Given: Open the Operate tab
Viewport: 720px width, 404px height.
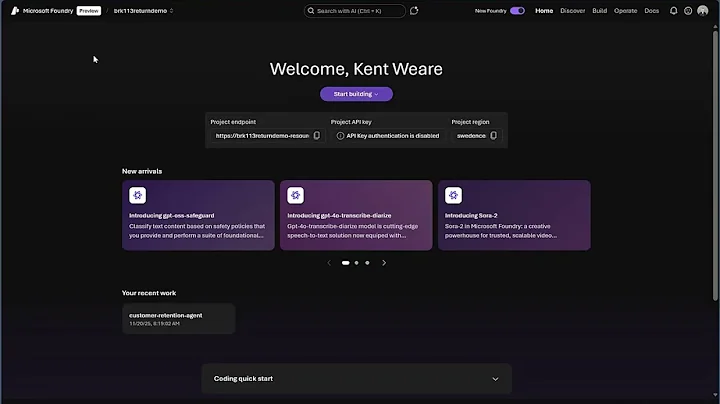Looking at the screenshot, I should pos(625,11).
